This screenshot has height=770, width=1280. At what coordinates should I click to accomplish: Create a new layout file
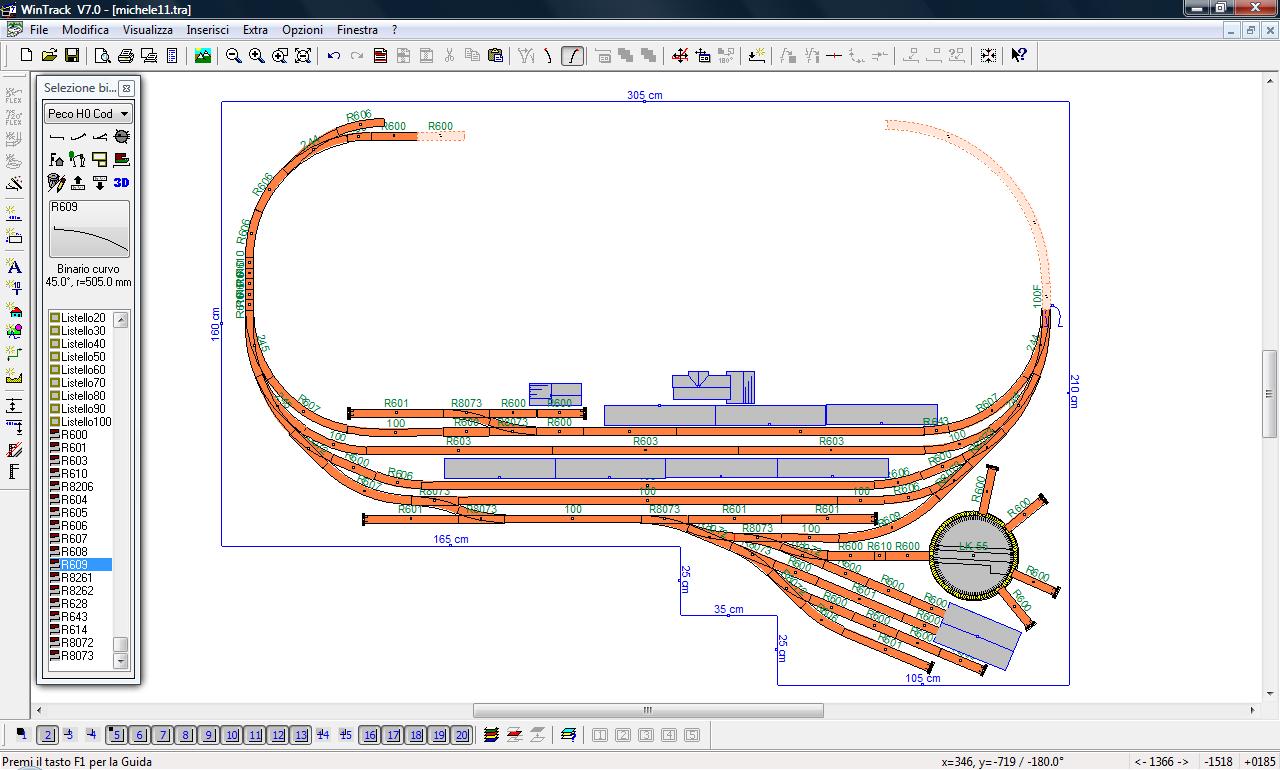point(27,56)
